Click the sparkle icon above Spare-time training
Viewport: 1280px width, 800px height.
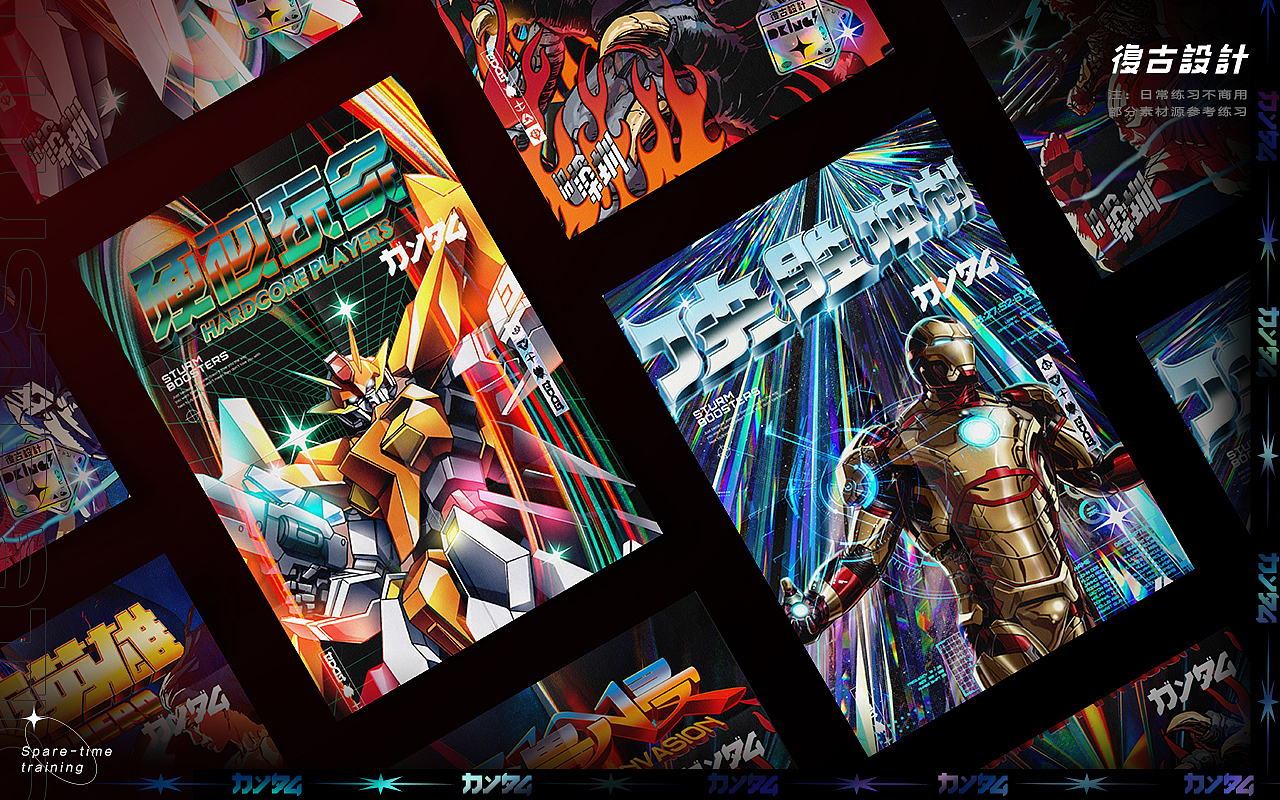pos(34,718)
